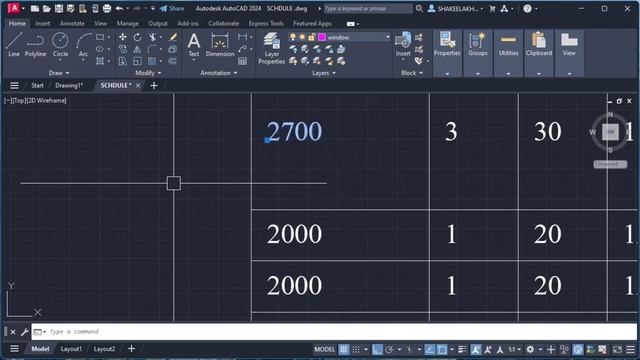Switch to the Manage ribbon tab
640x360 pixels.
[127, 24]
